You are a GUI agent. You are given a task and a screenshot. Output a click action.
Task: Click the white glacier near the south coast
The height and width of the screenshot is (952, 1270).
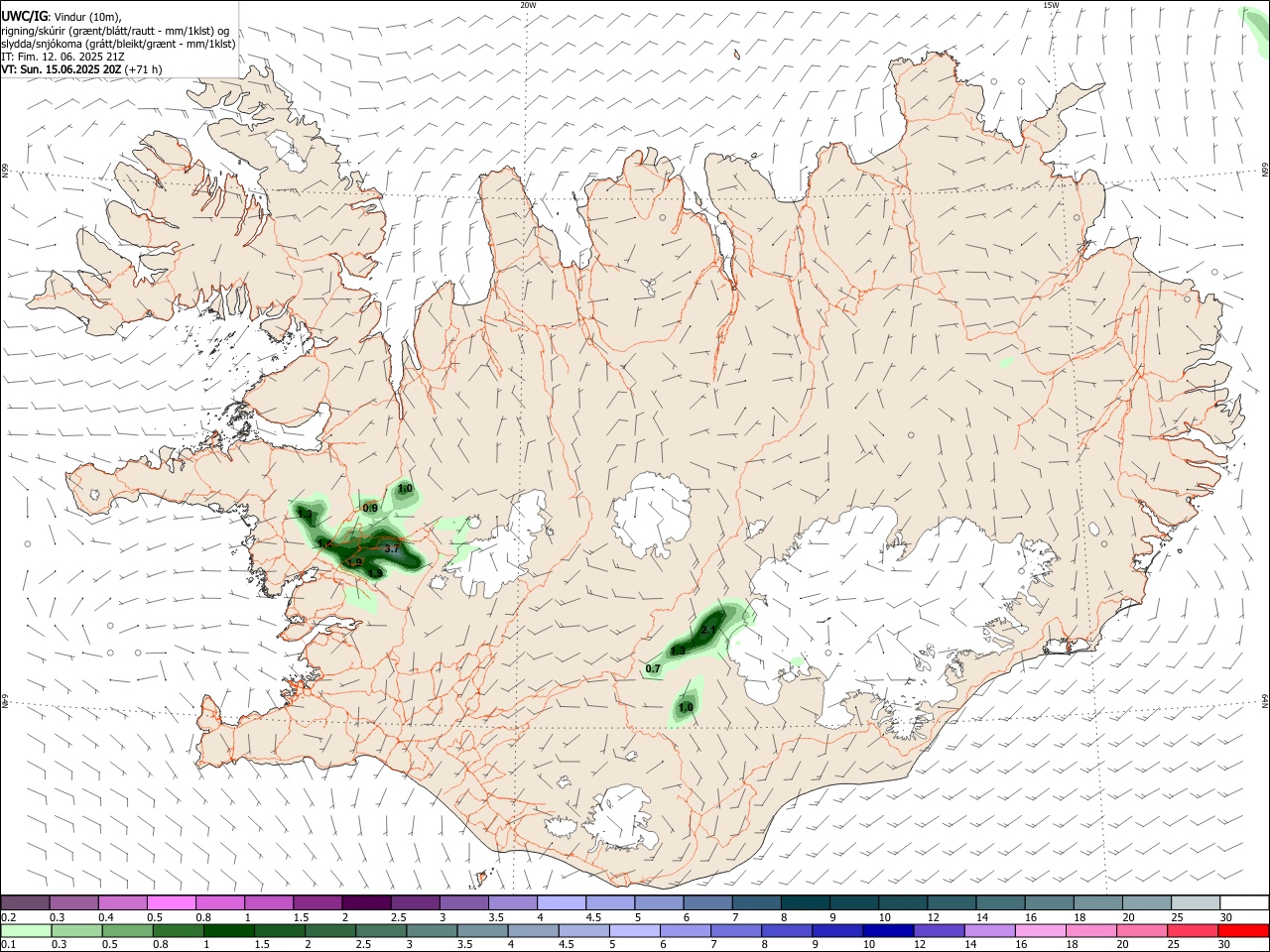622,818
